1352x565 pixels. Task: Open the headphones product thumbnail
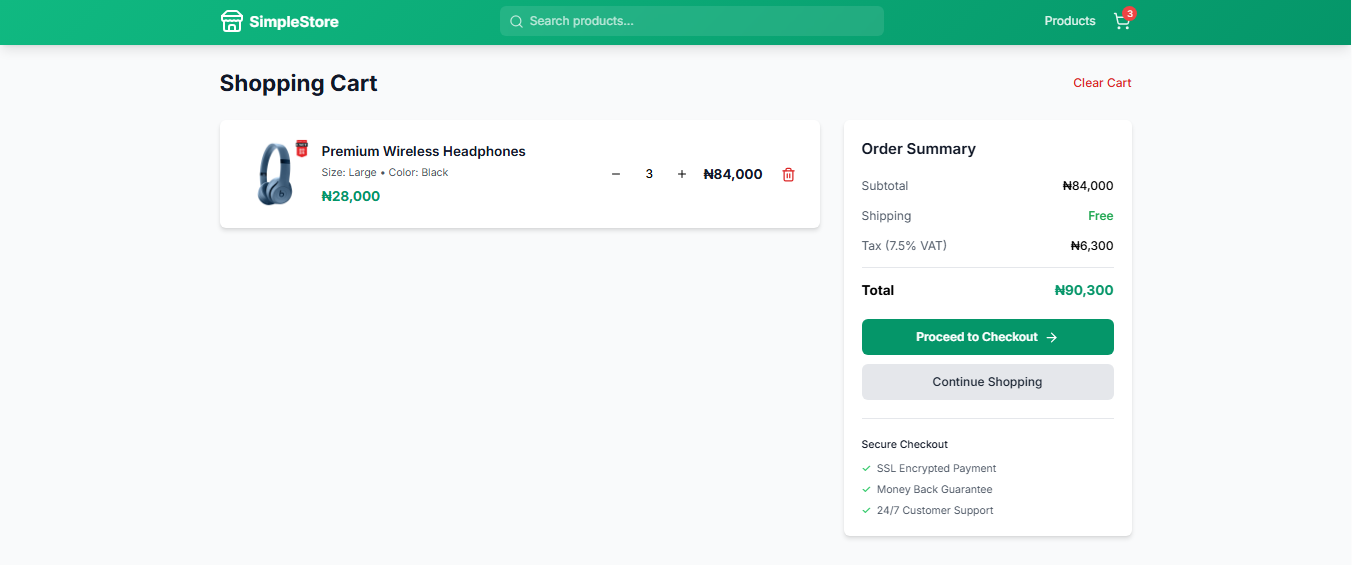[275, 175]
